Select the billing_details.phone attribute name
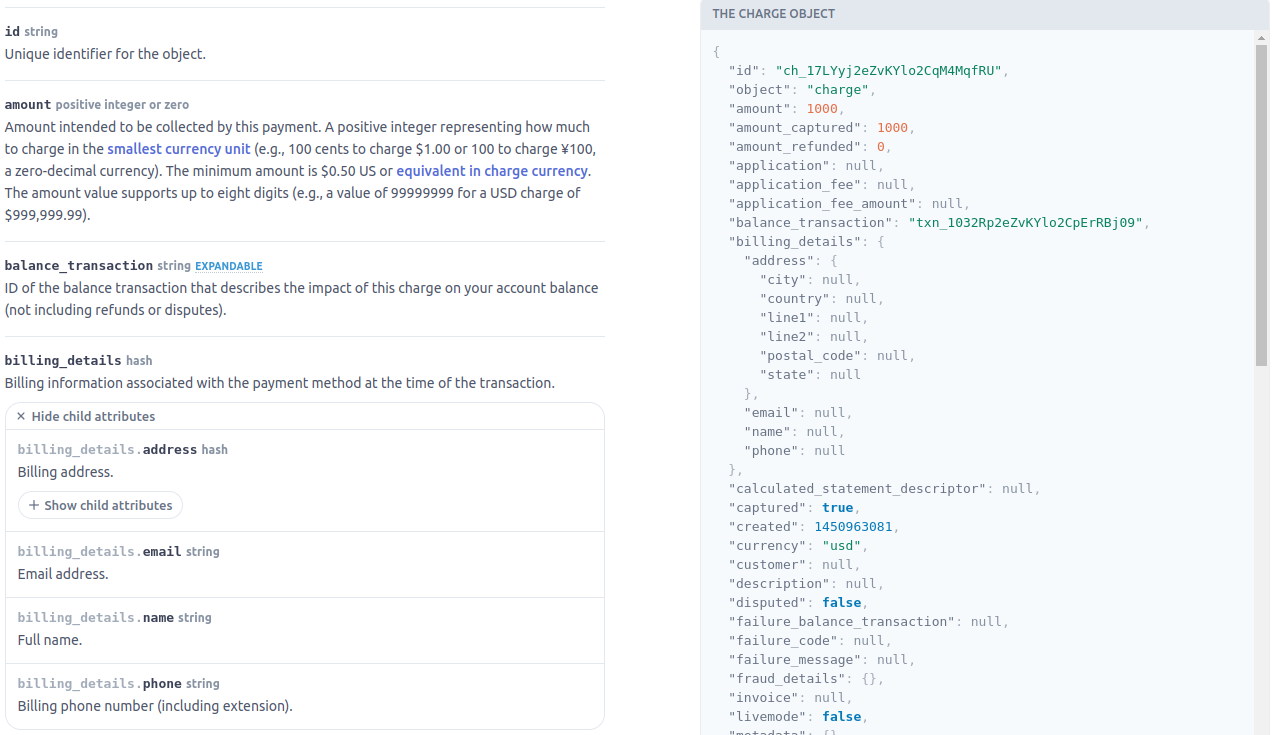Screen dimensions: 1273x735 tap(162, 683)
